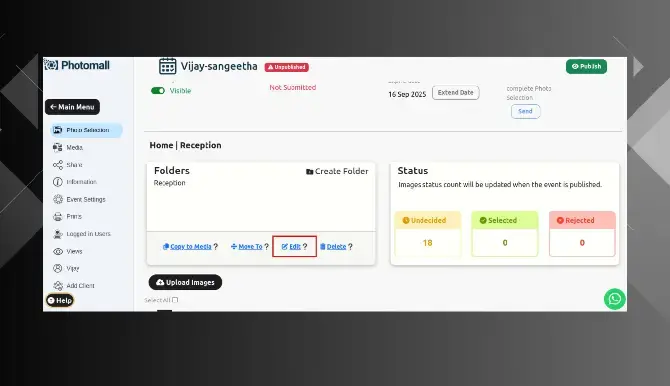The width and height of the screenshot is (670, 386).
Task: Open Event Settings in the sidebar
Action: [79, 199]
